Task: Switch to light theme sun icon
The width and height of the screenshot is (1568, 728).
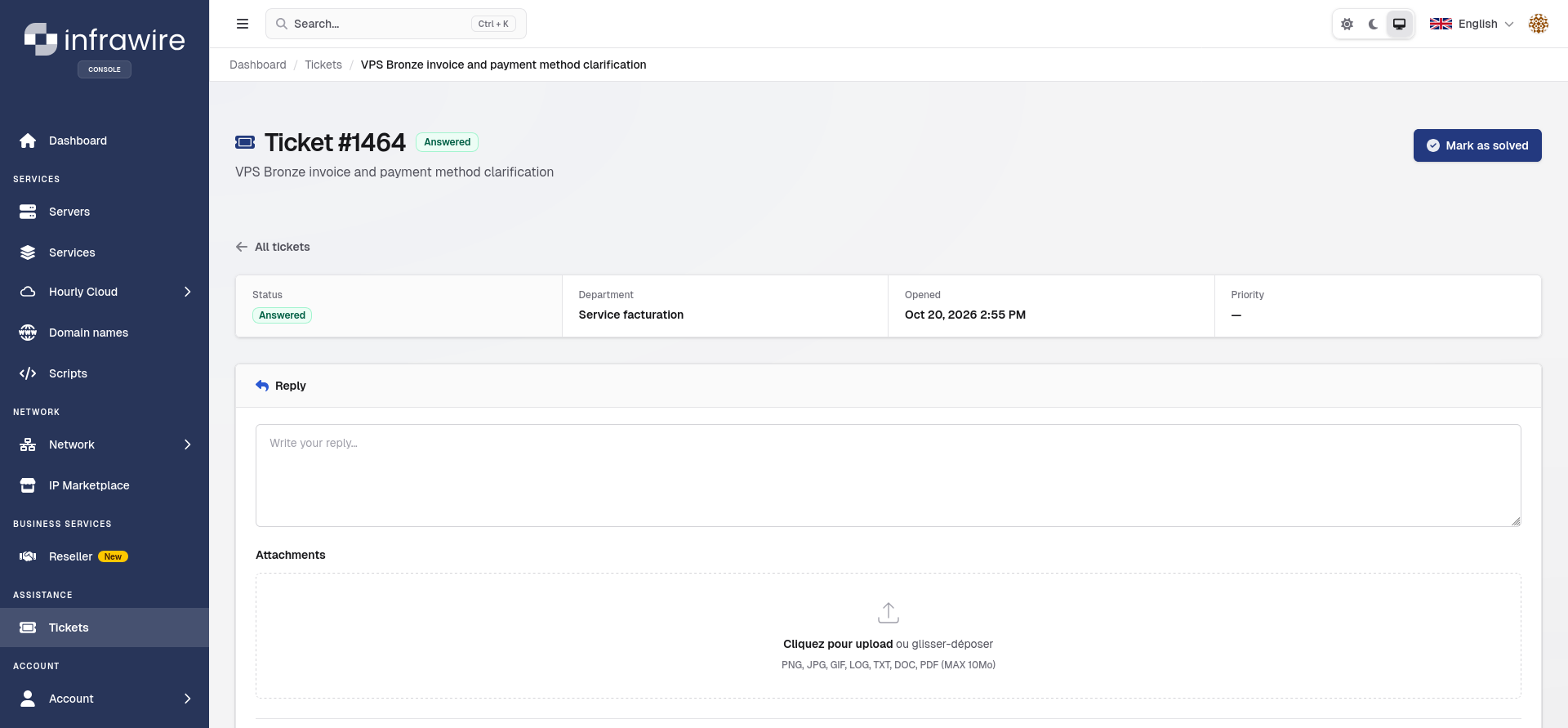Action: [1347, 24]
